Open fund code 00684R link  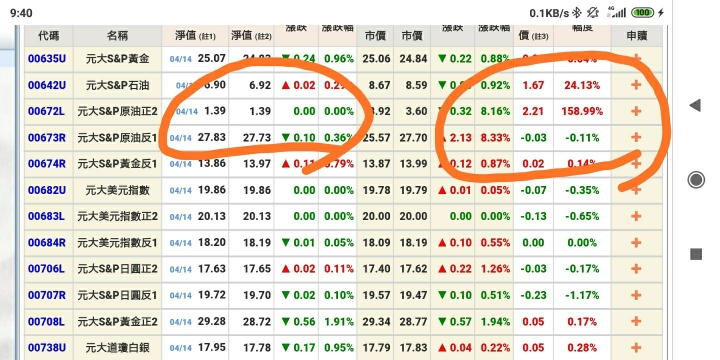(x=47, y=242)
